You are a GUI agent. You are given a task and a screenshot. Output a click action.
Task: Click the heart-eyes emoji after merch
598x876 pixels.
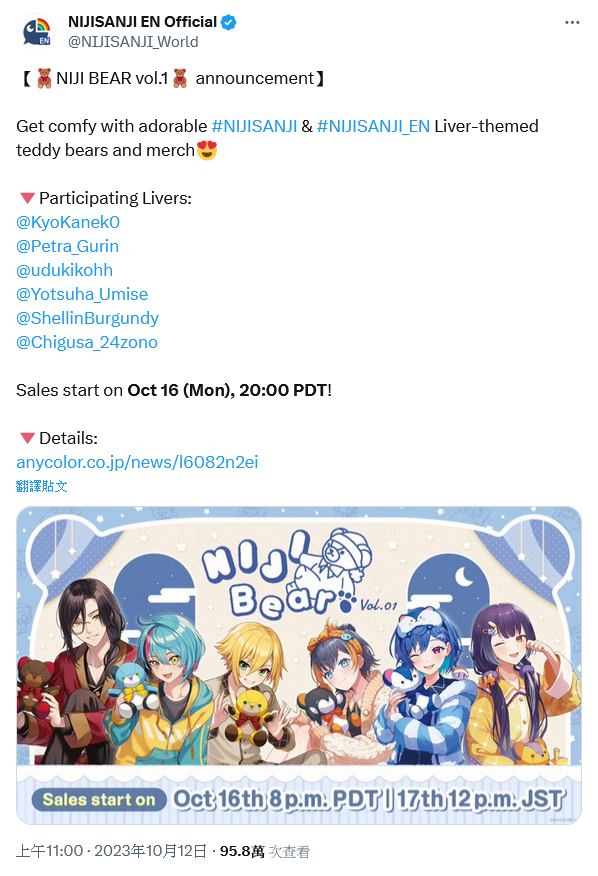pyautogui.click(x=207, y=150)
